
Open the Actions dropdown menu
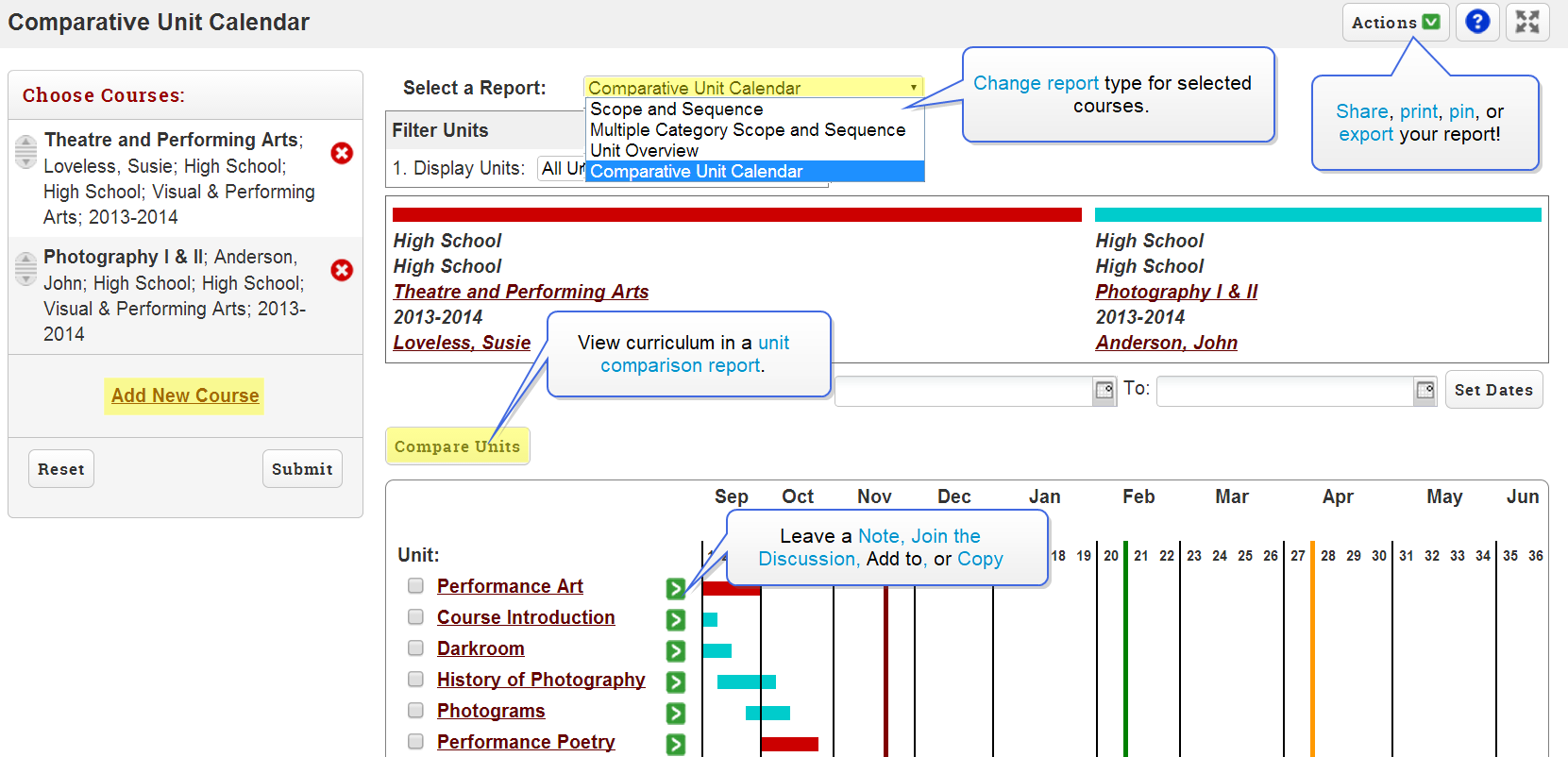1395,22
